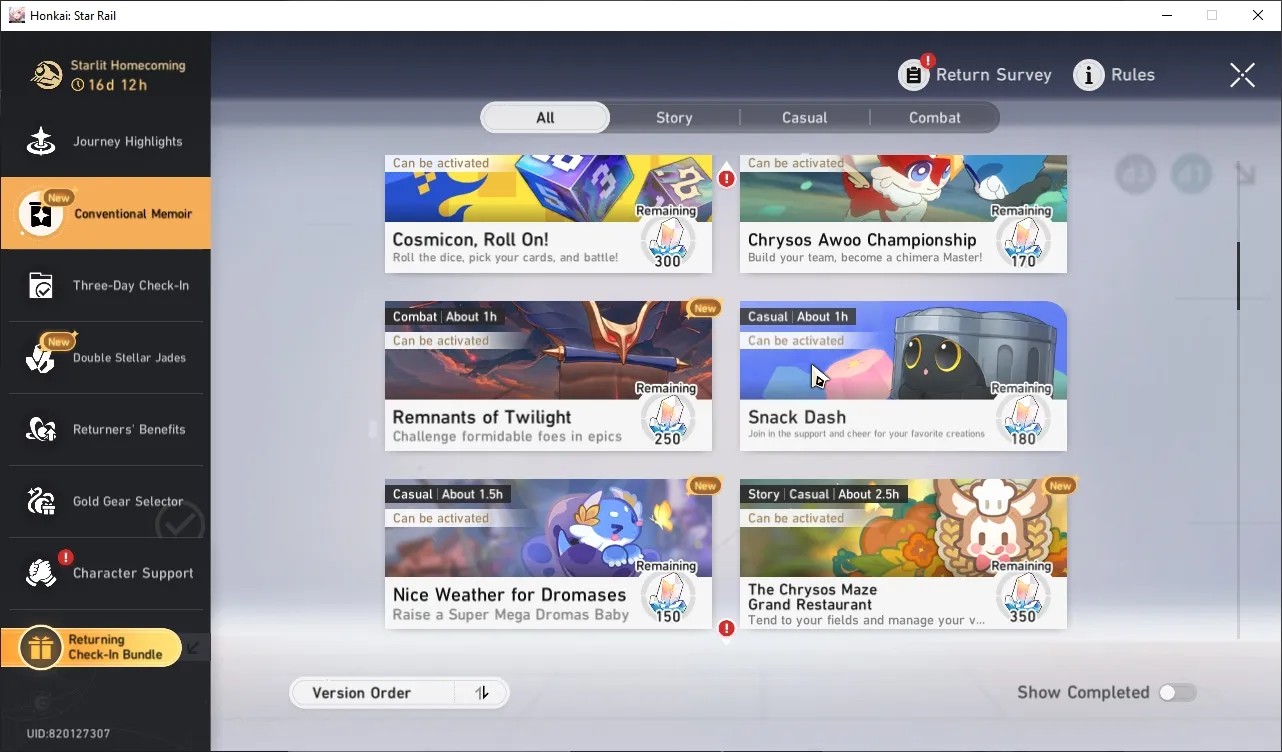Screen dimensions: 1282x752
Task: Select the Combat filter tab
Action: tap(934, 118)
